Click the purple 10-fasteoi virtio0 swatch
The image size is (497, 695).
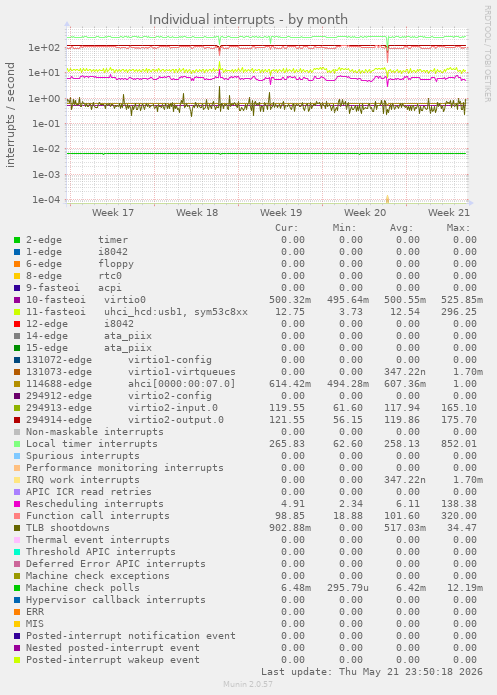point(17,300)
